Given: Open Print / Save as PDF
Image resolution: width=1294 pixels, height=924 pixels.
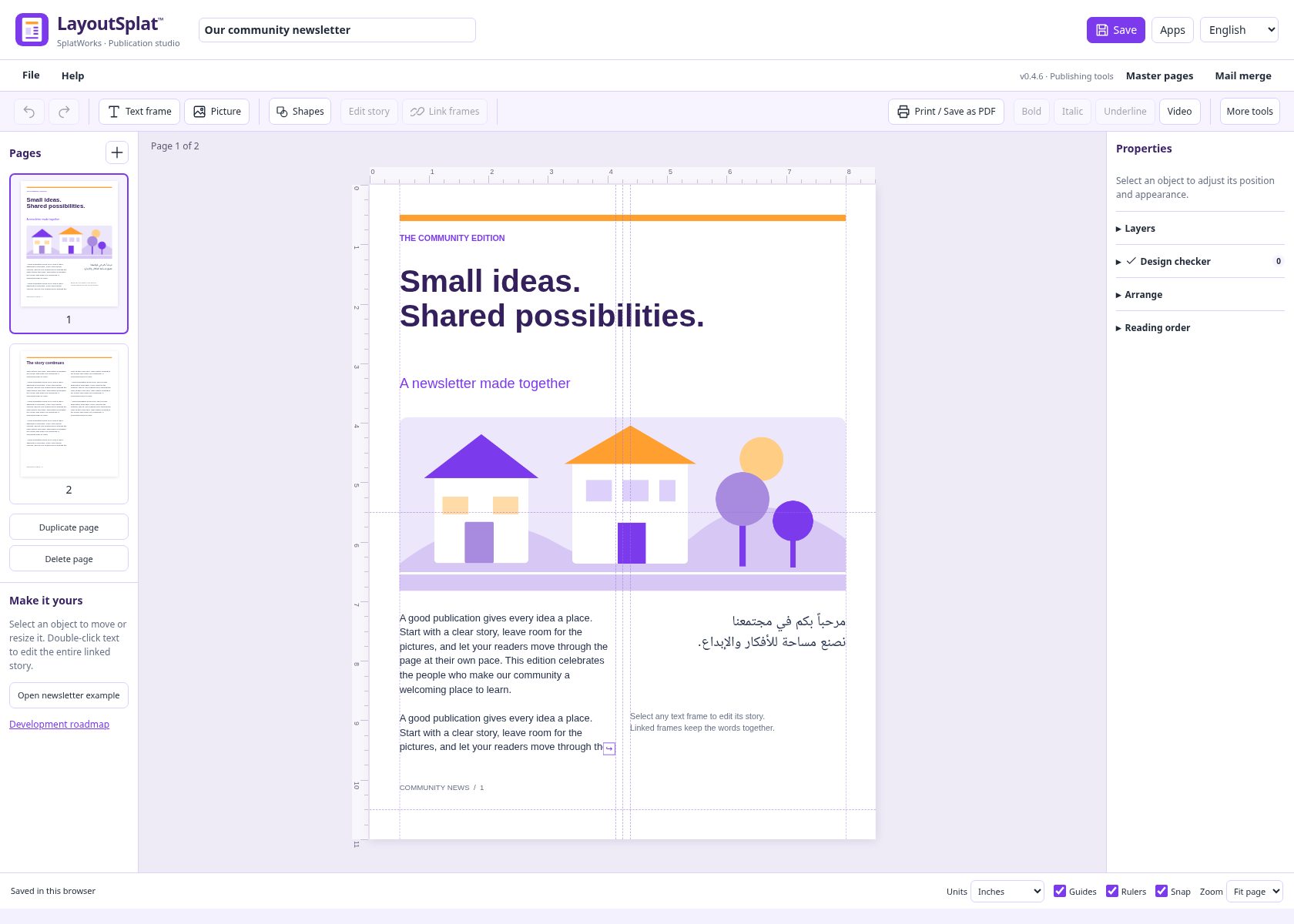Looking at the screenshot, I should click(946, 112).
